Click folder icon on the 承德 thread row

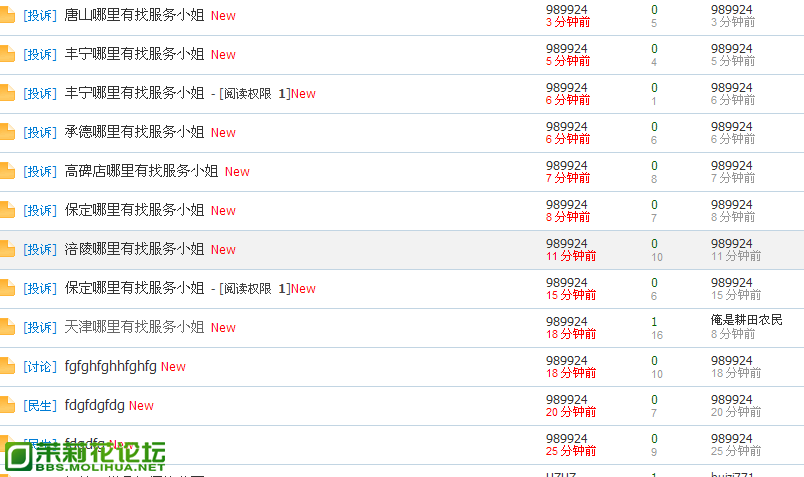tap(7, 132)
